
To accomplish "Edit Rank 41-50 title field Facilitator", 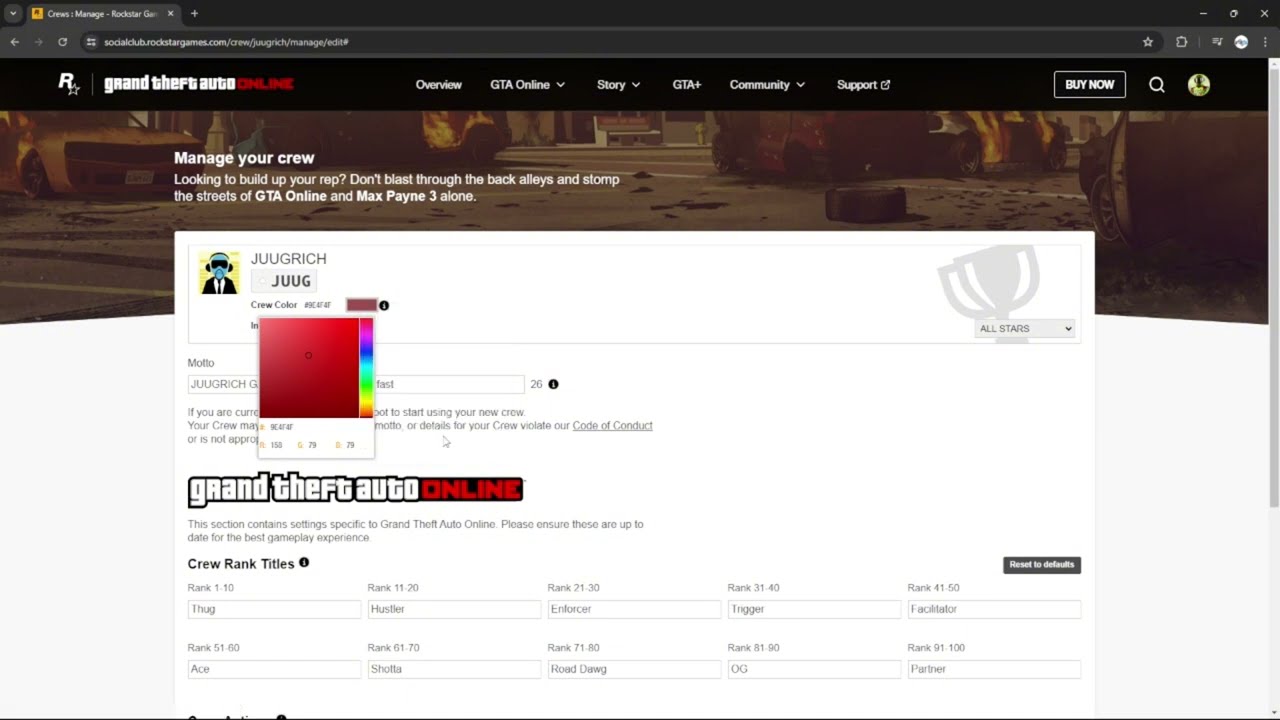I will pos(994,609).
